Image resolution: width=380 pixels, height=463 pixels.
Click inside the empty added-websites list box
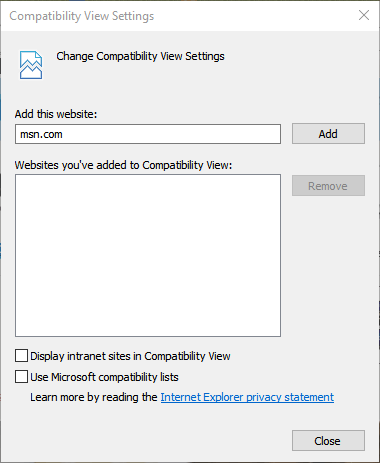click(148, 255)
